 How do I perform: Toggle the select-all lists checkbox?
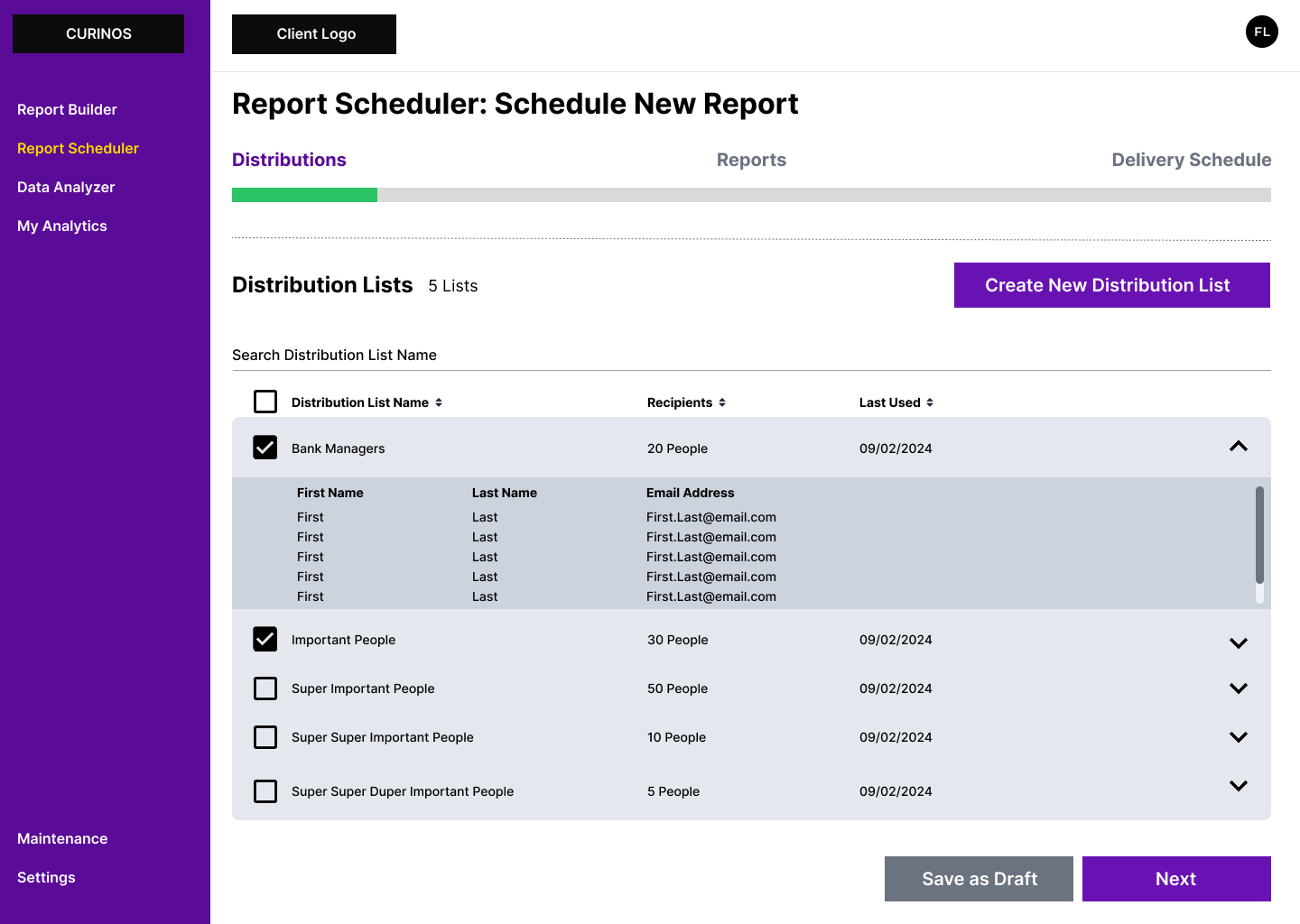[265, 402]
